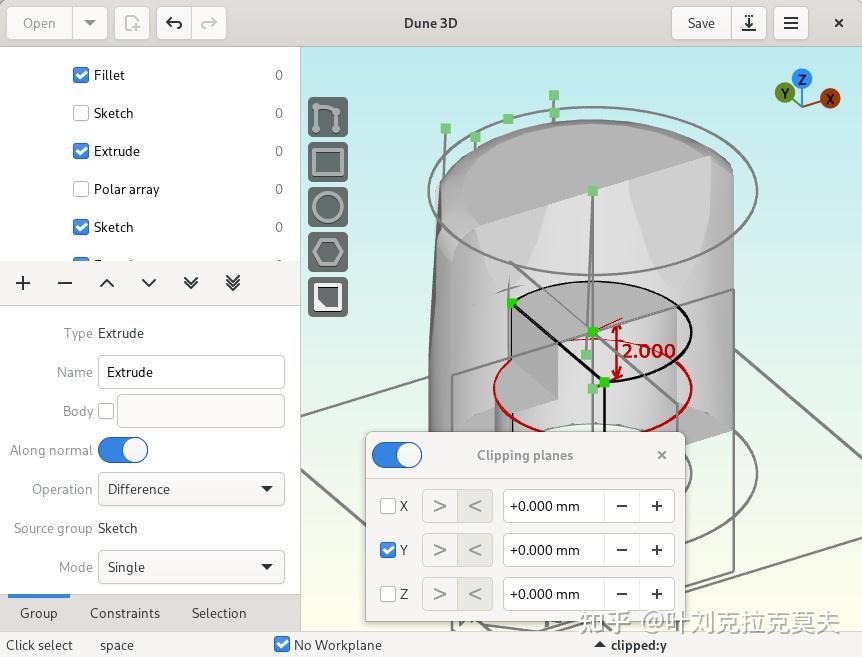862x657 pixels.
Task: Switch to the Constraints tab
Action: (x=125, y=613)
